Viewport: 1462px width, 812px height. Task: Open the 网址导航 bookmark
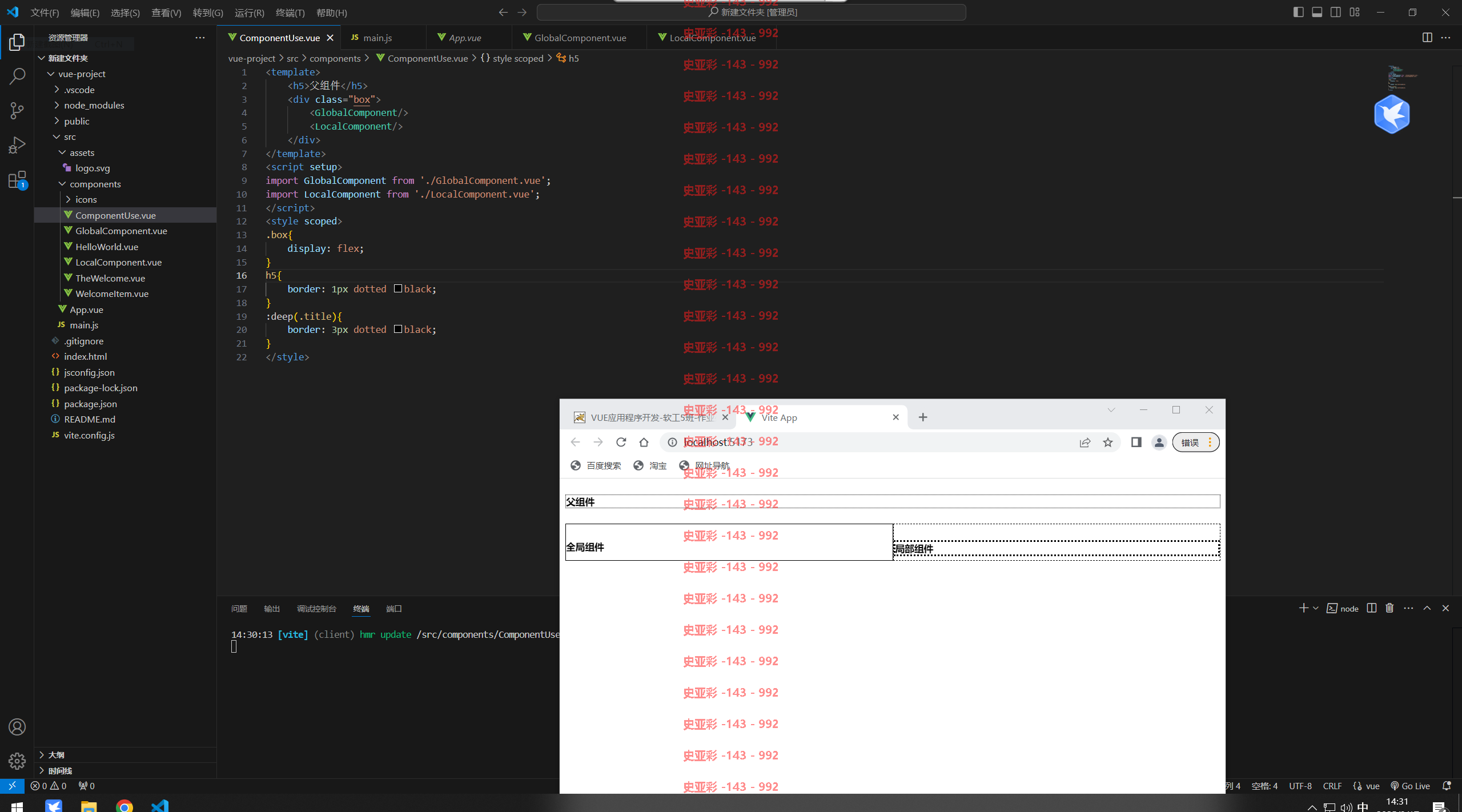[x=704, y=465]
